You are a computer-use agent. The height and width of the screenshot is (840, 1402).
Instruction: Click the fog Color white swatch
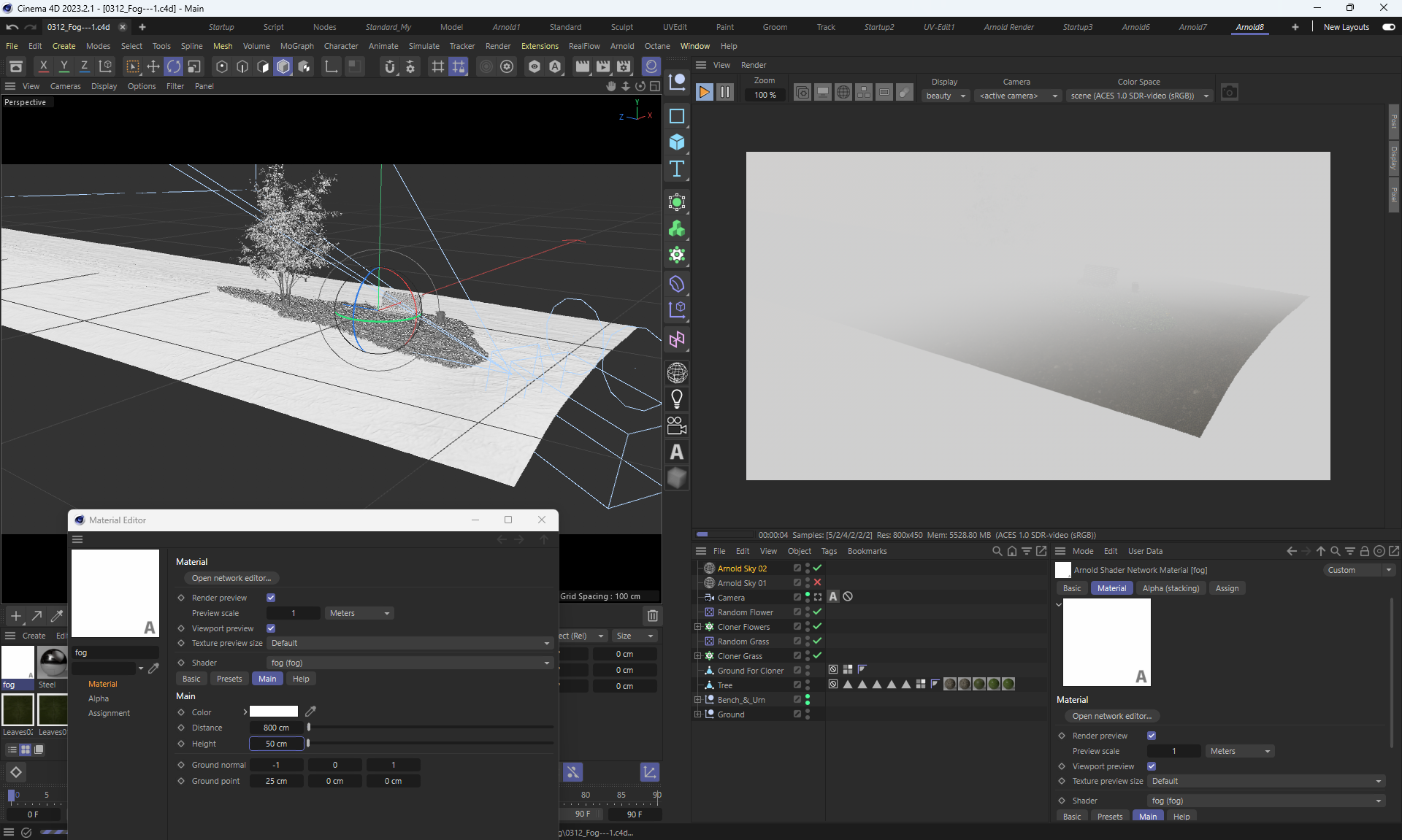coord(273,712)
